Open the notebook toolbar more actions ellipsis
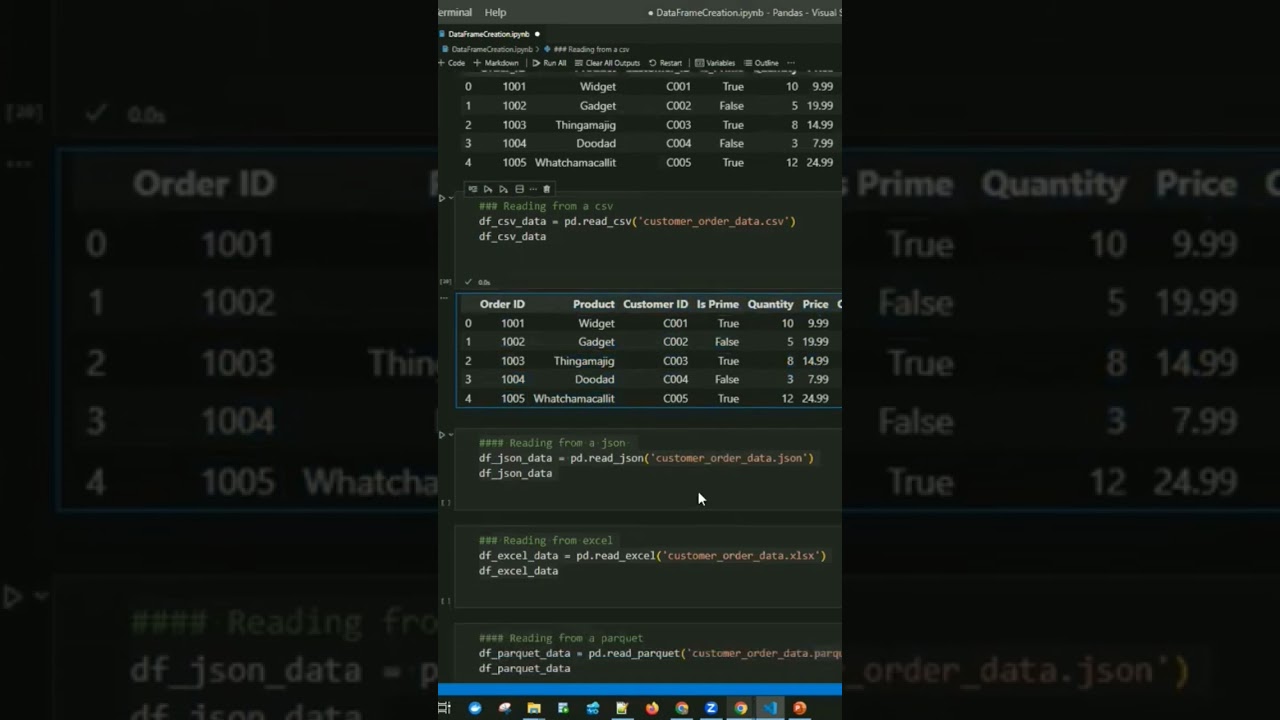The width and height of the screenshot is (1280, 720). click(x=791, y=63)
